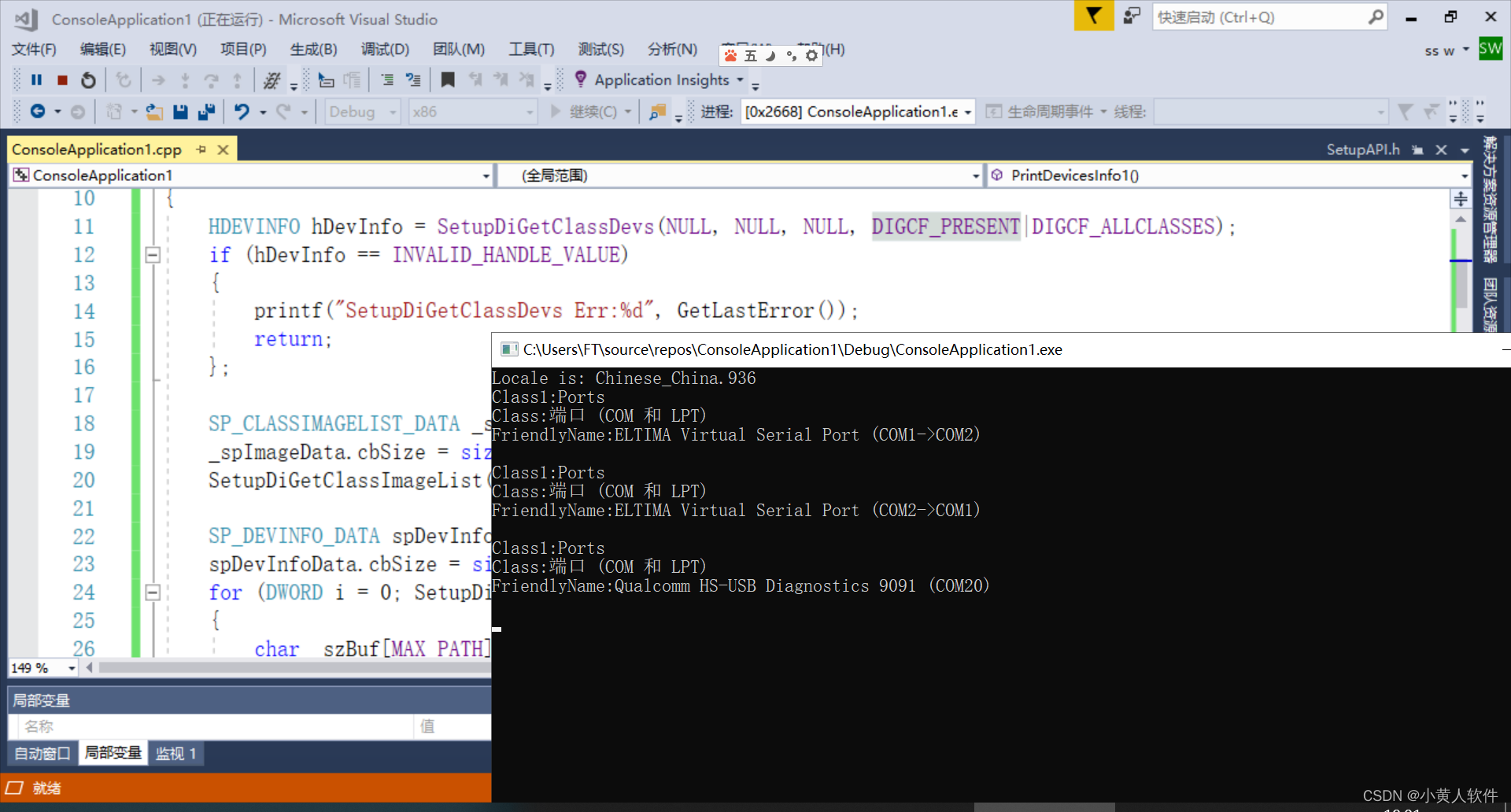The width and height of the screenshot is (1511, 812).
Task: Send feedback via the feedback icon
Action: pos(1132,16)
